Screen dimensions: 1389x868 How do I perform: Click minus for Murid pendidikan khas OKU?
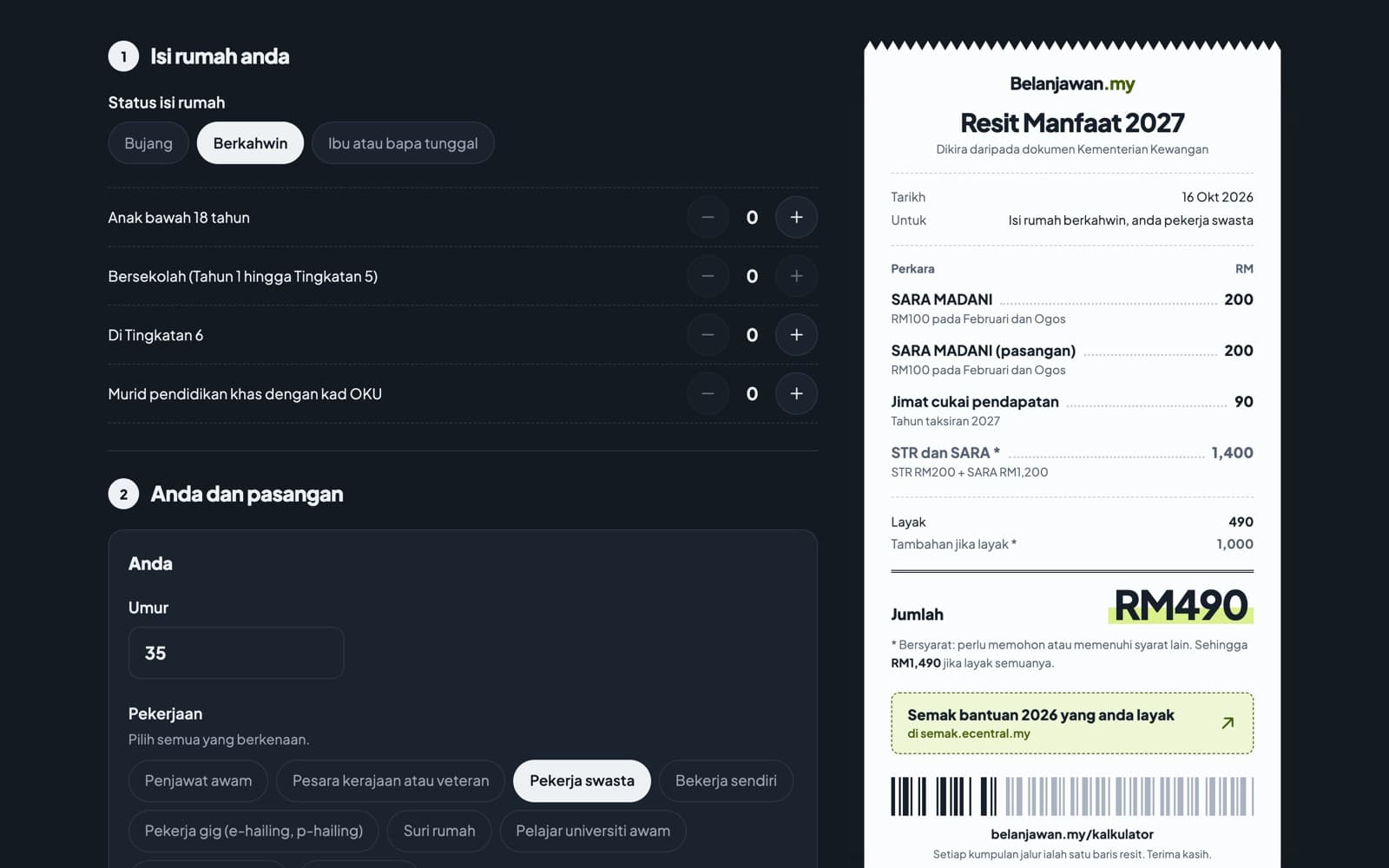click(x=708, y=394)
